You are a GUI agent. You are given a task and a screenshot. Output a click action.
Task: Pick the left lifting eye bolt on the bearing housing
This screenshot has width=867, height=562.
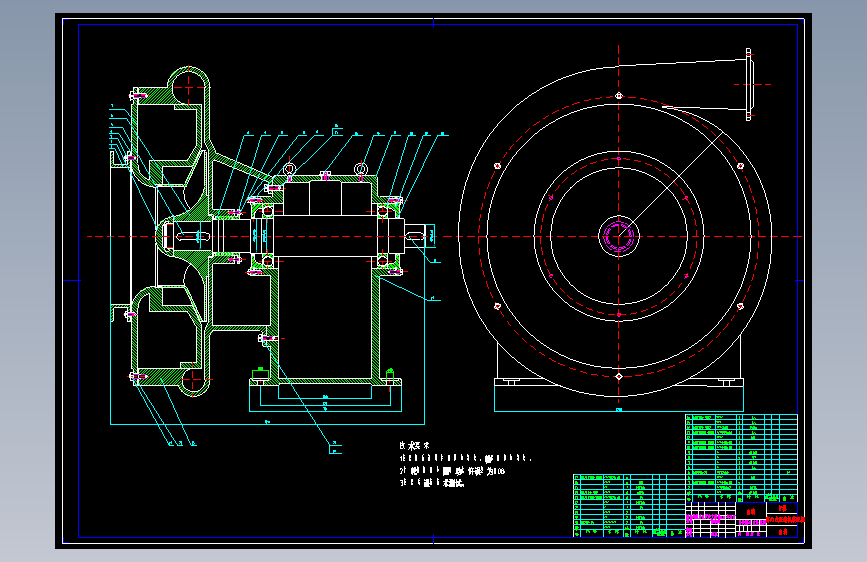click(289, 170)
